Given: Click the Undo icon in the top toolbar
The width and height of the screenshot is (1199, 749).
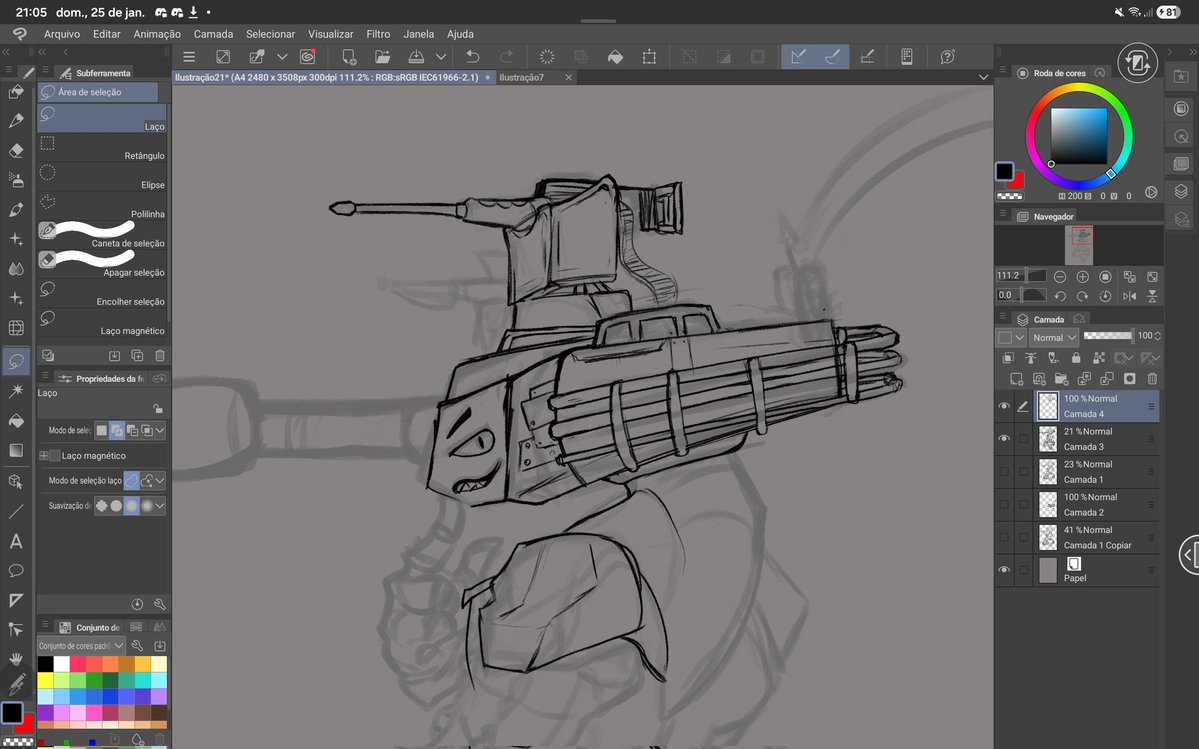Looking at the screenshot, I should (x=471, y=57).
